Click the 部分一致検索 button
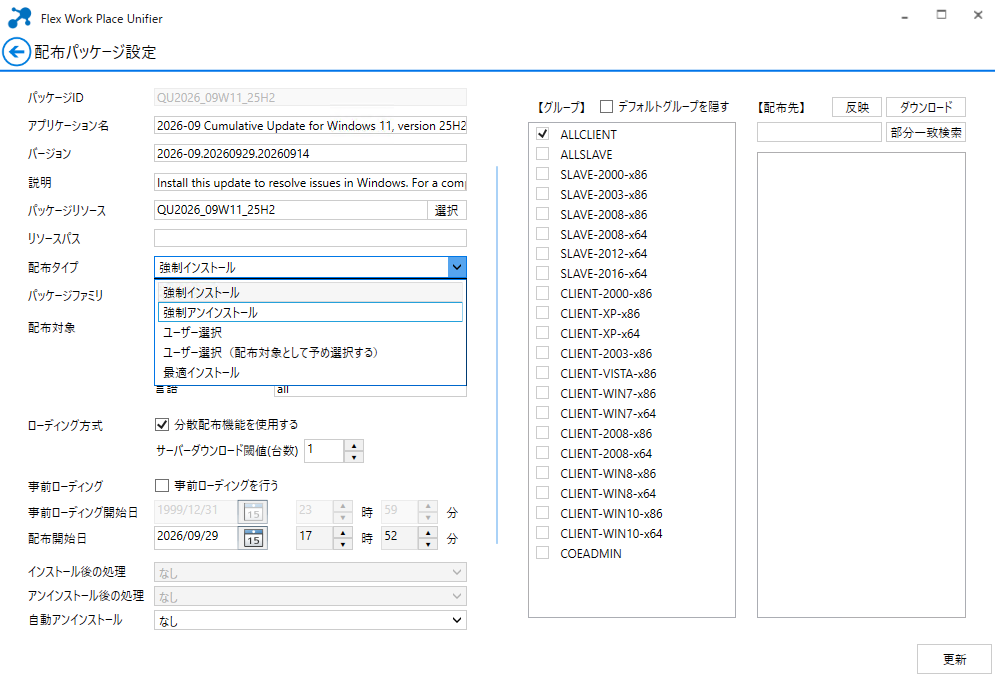Screen dimensions: 995x677 (x=926, y=132)
